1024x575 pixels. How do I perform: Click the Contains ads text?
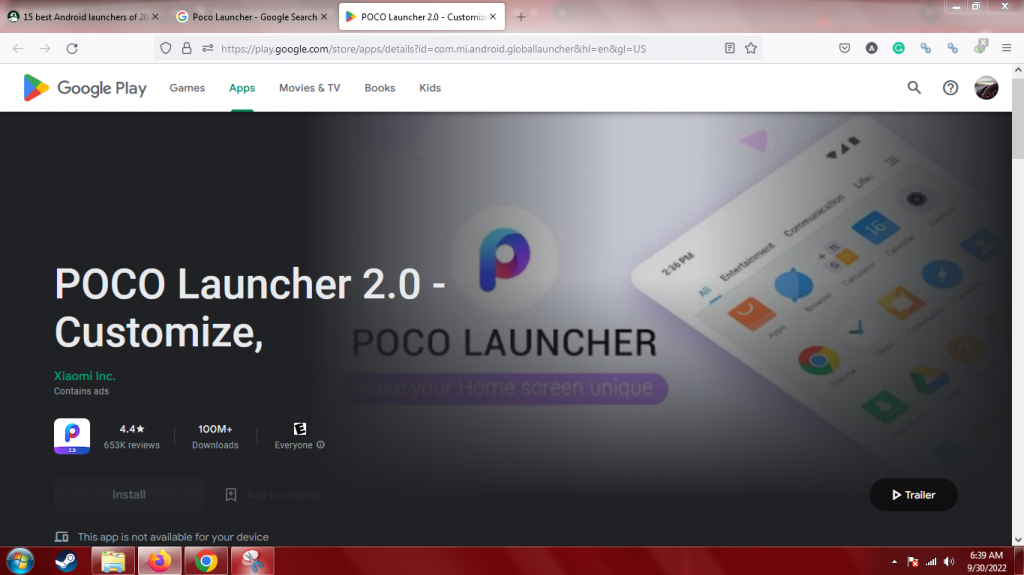click(81, 391)
